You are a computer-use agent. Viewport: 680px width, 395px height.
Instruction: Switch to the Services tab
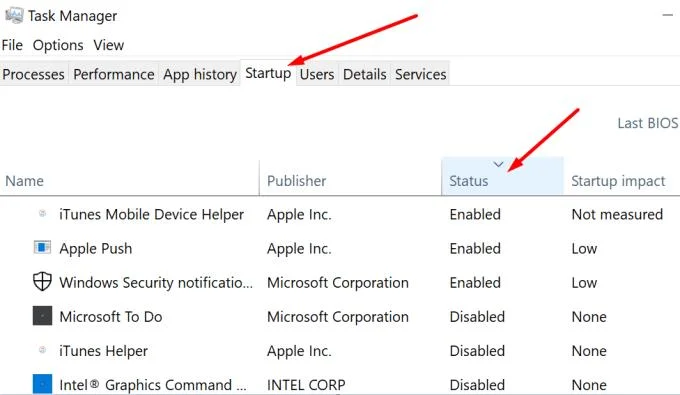[420, 75]
